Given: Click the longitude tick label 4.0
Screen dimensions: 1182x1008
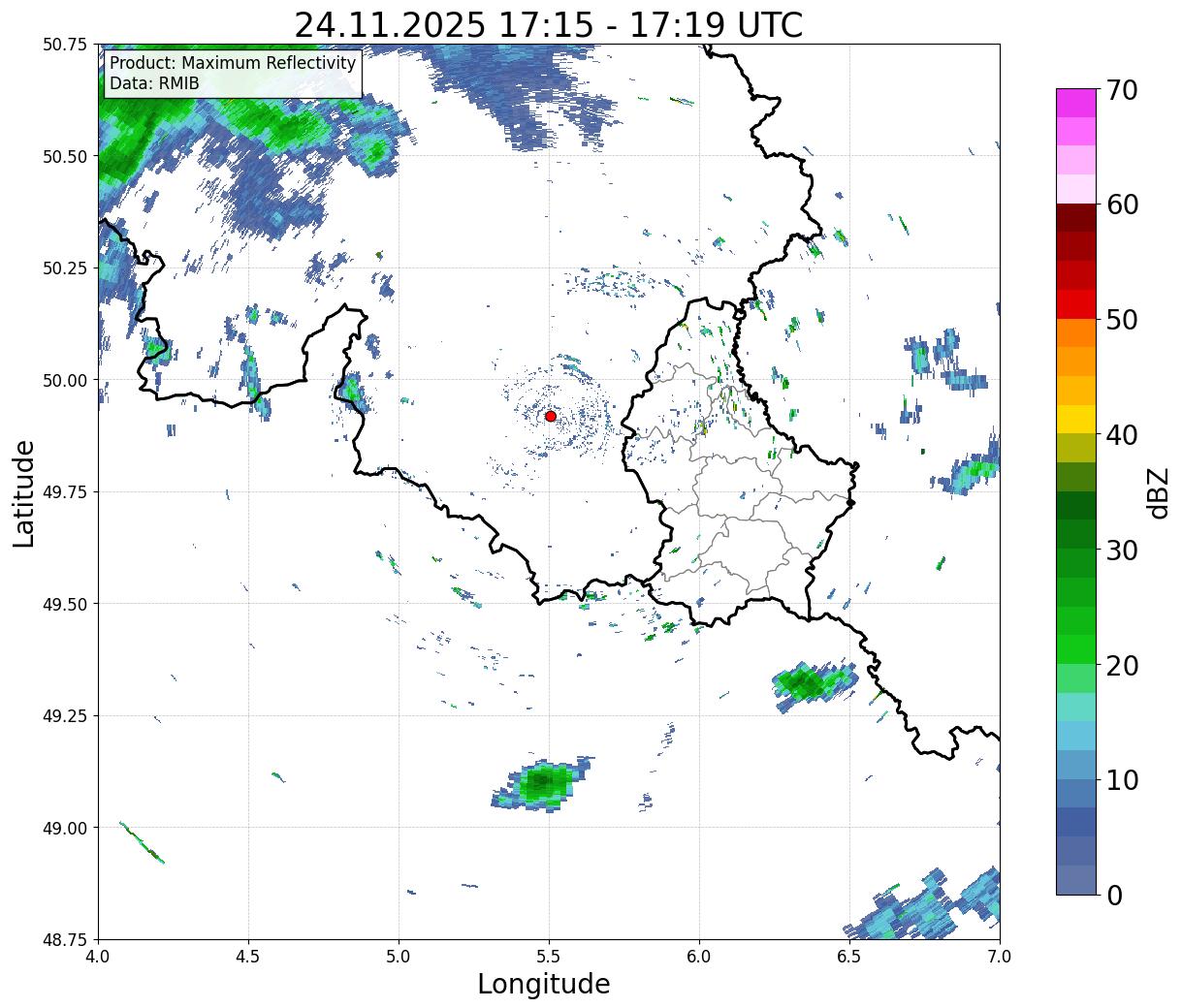Looking at the screenshot, I should pos(98,956).
